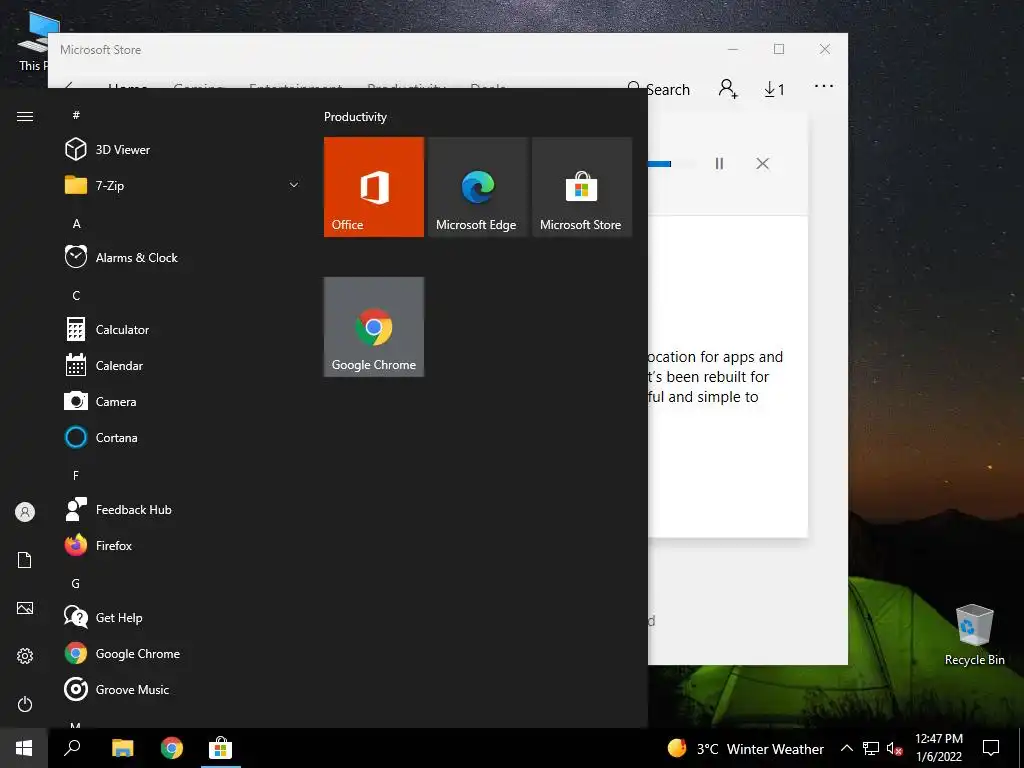Open the taskbar search magnifier
Screen dimensions: 1024x768
click(x=72, y=748)
